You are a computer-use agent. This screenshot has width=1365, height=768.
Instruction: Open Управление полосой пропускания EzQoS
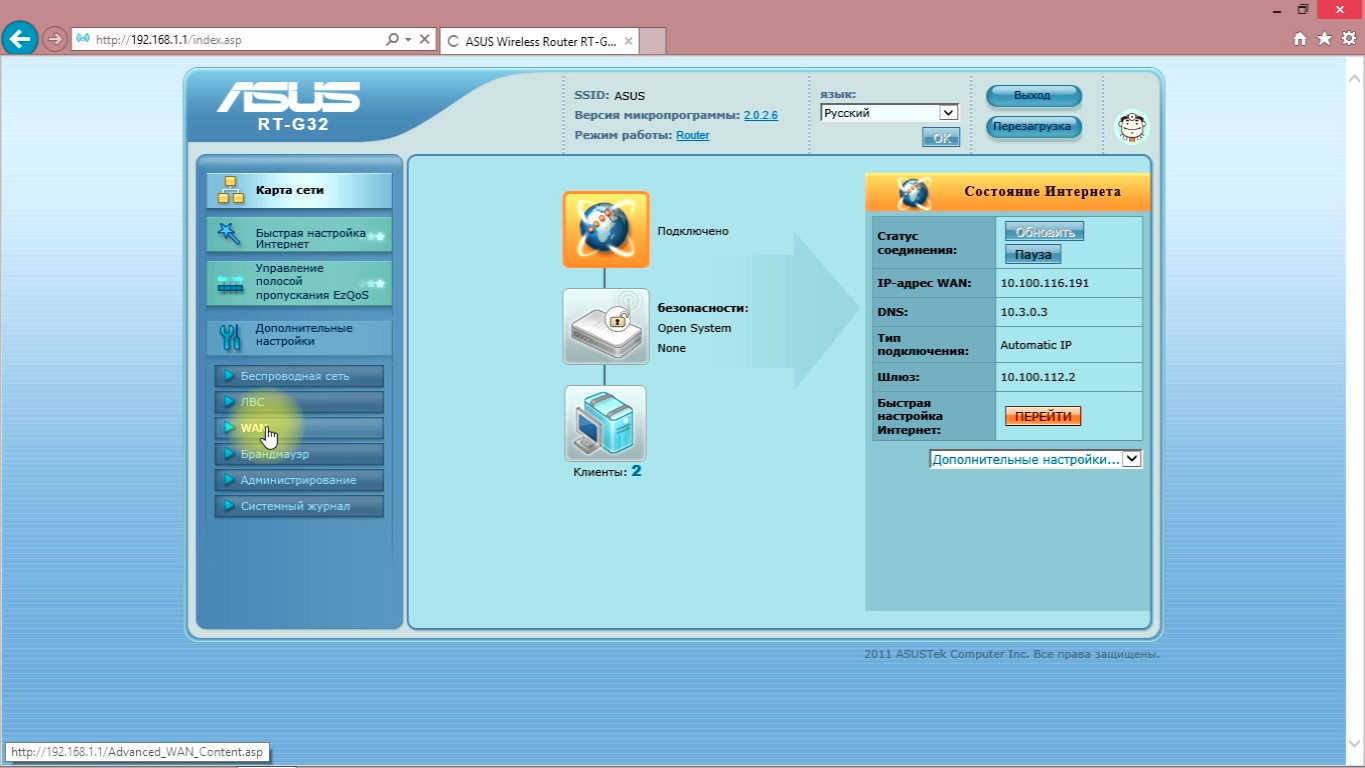click(x=299, y=283)
